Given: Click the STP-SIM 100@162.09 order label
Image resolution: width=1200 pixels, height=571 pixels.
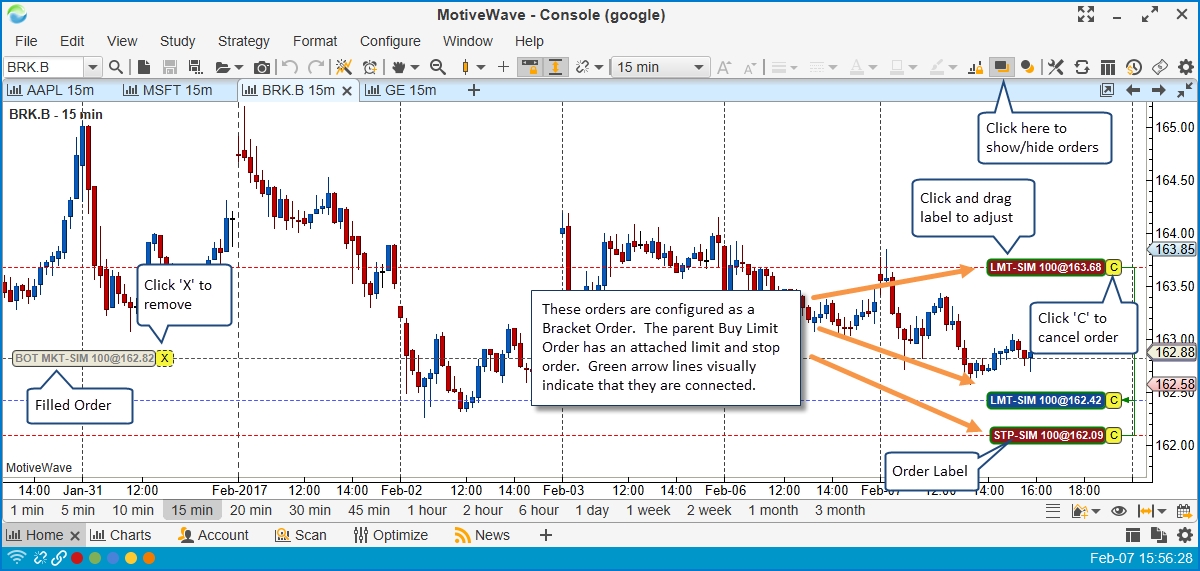Looking at the screenshot, I should coord(1047,435).
